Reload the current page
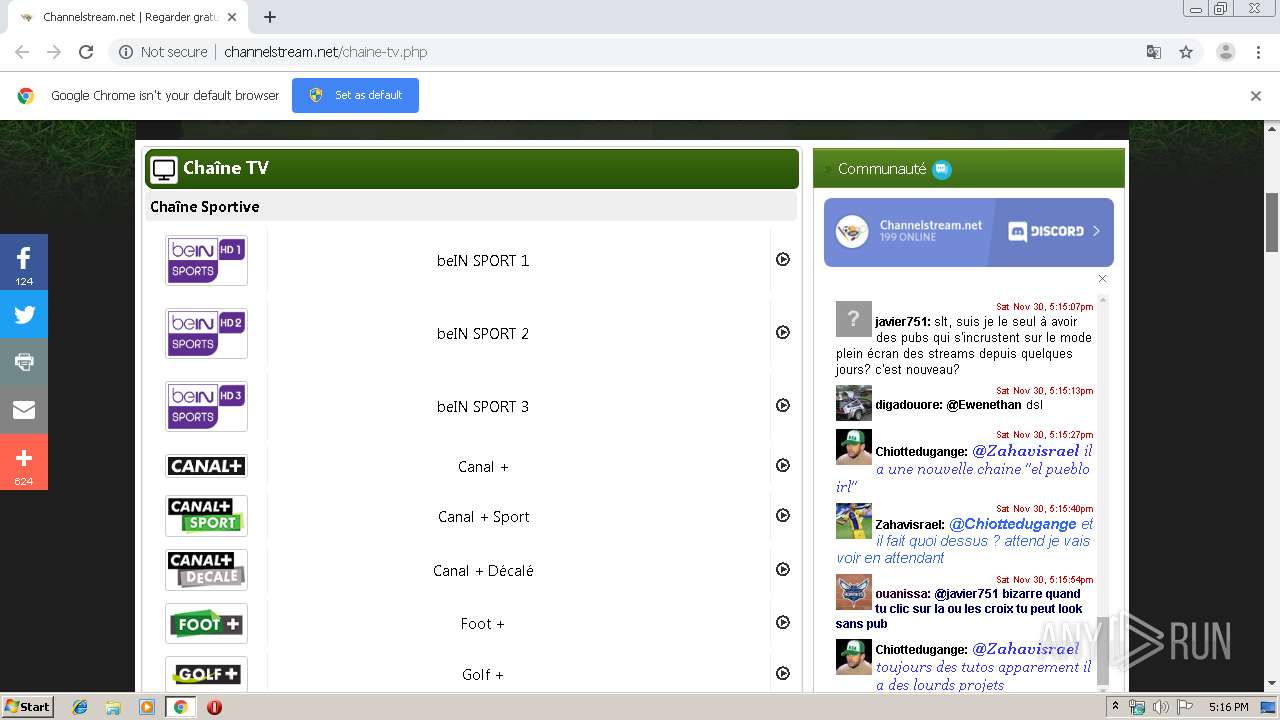 click(x=86, y=52)
